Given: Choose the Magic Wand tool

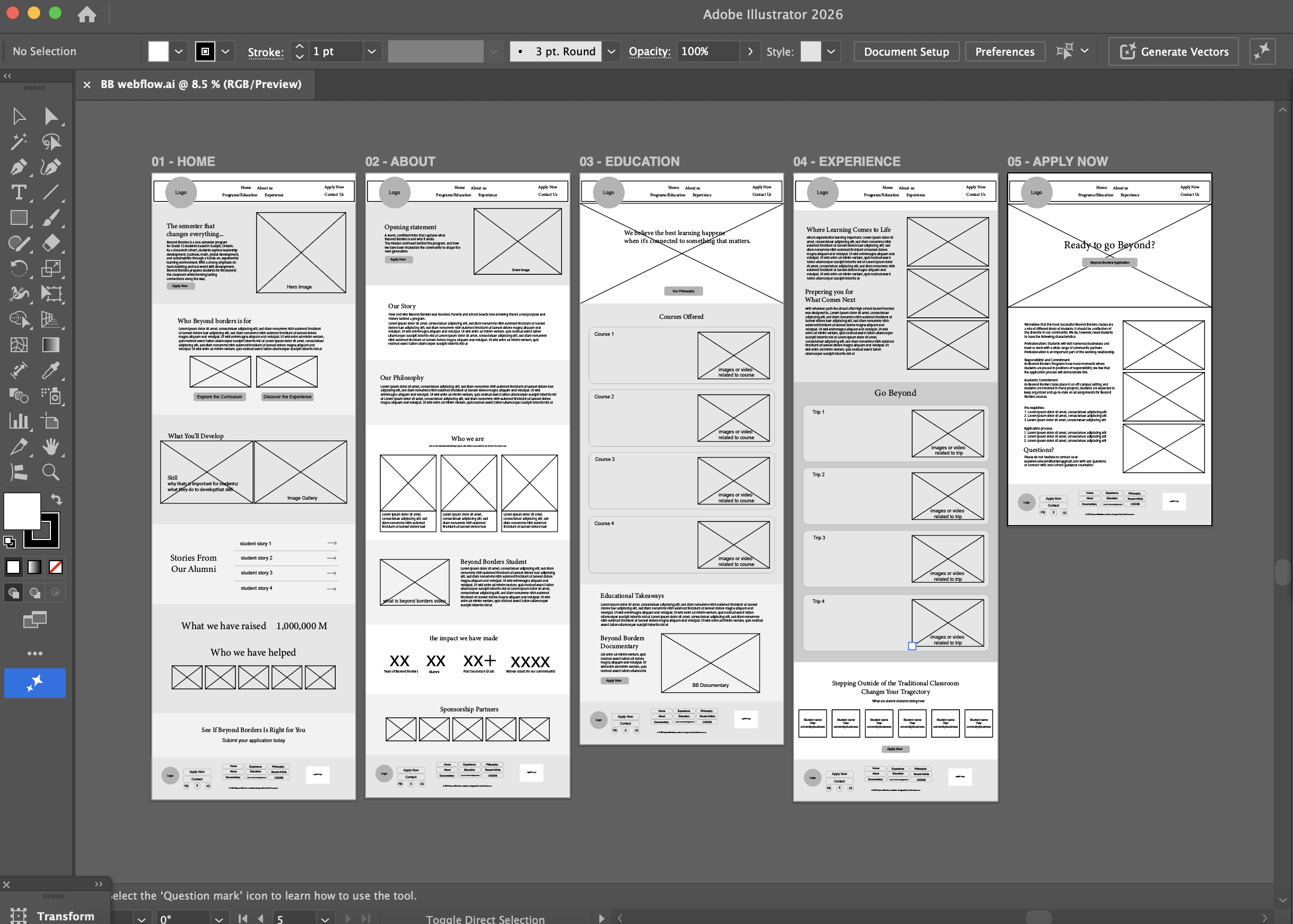Looking at the screenshot, I should coord(19,142).
